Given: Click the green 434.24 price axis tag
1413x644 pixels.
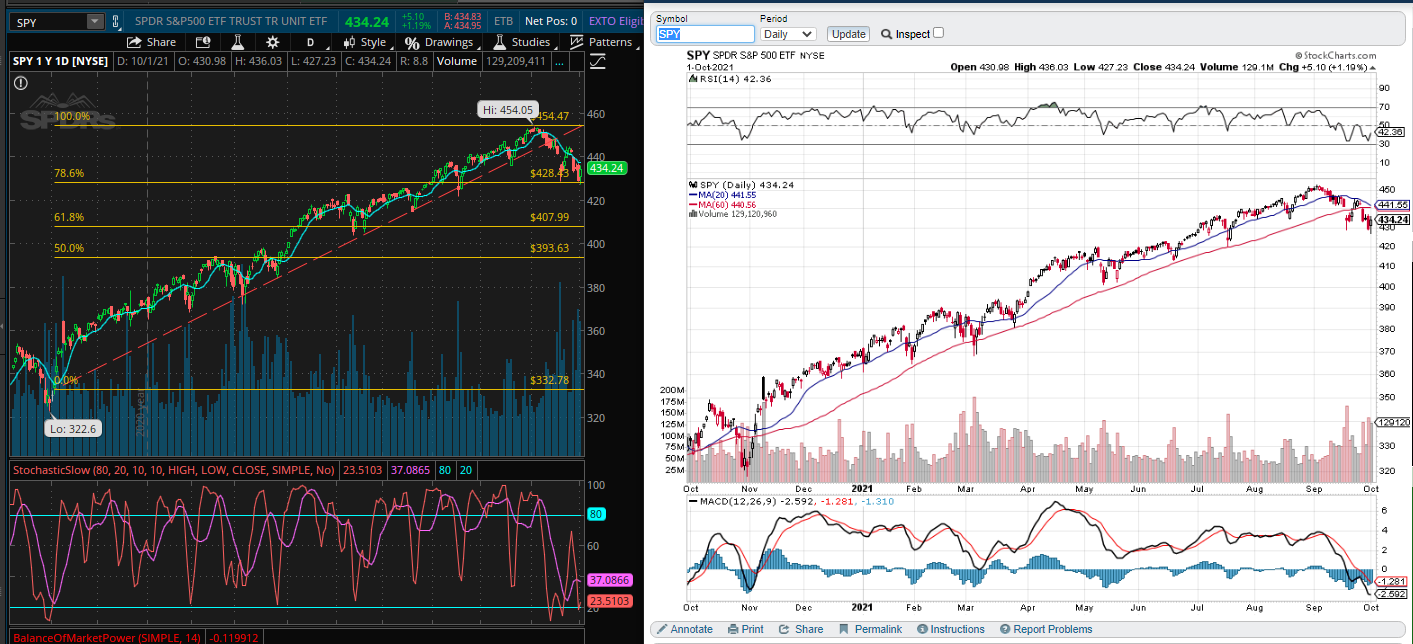Looking at the screenshot, I should tap(608, 168).
